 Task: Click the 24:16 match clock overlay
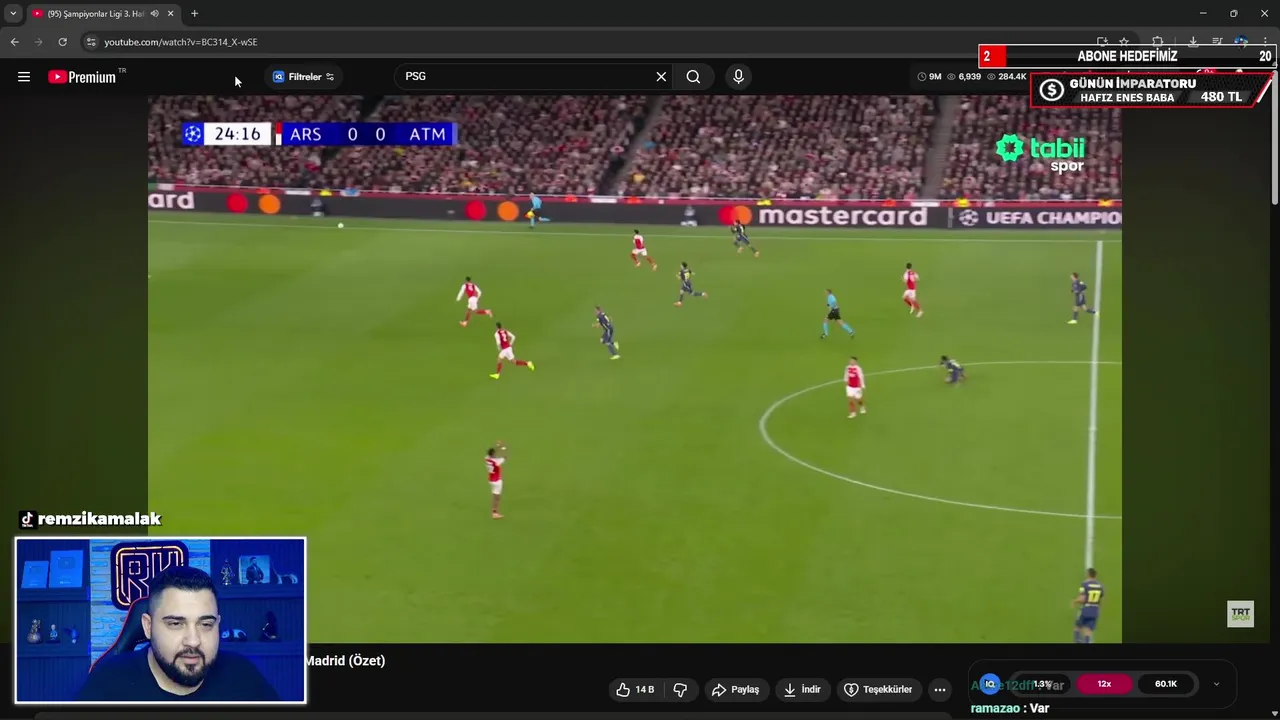point(236,134)
